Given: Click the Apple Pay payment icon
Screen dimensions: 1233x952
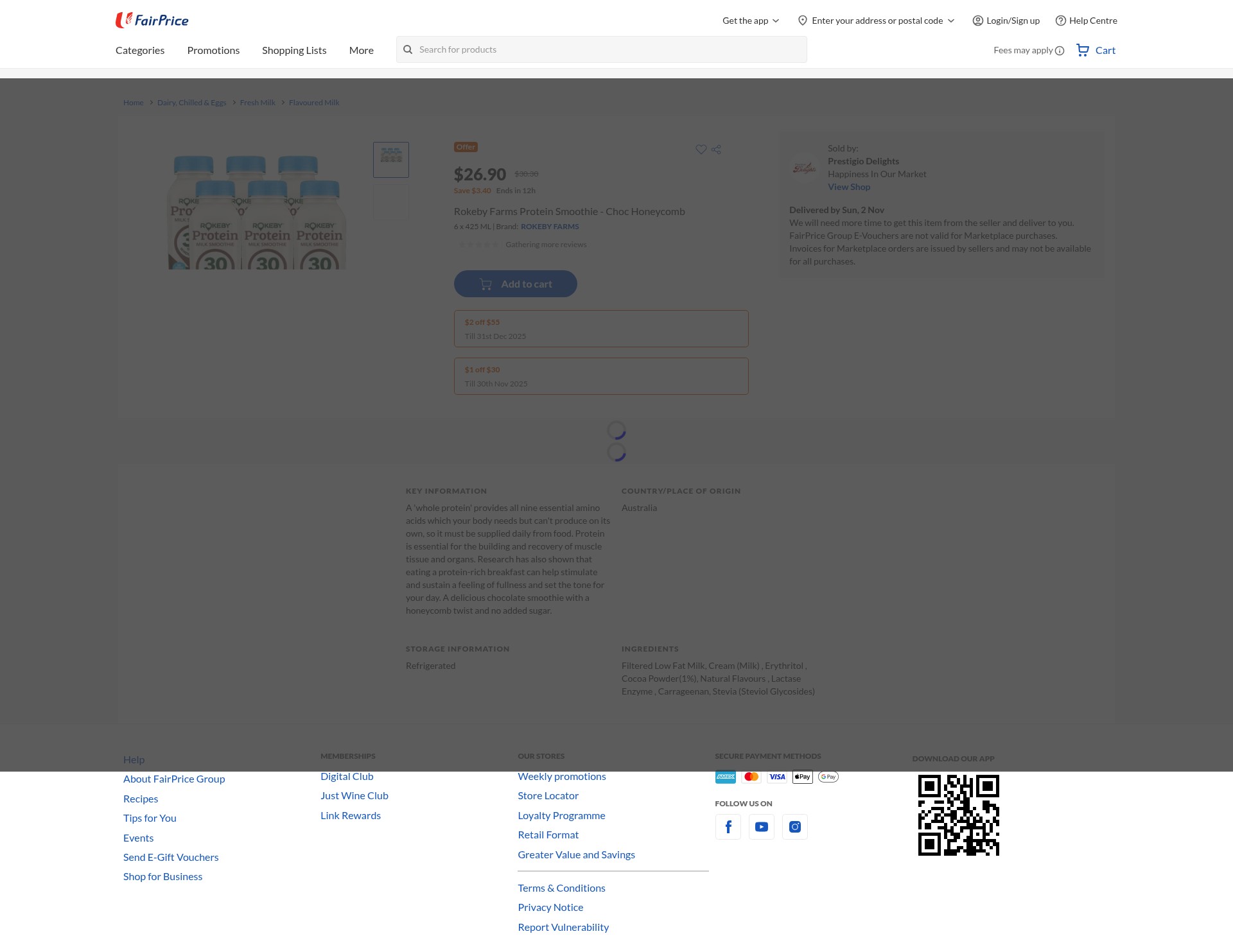Looking at the screenshot, I should coord(803,777).
